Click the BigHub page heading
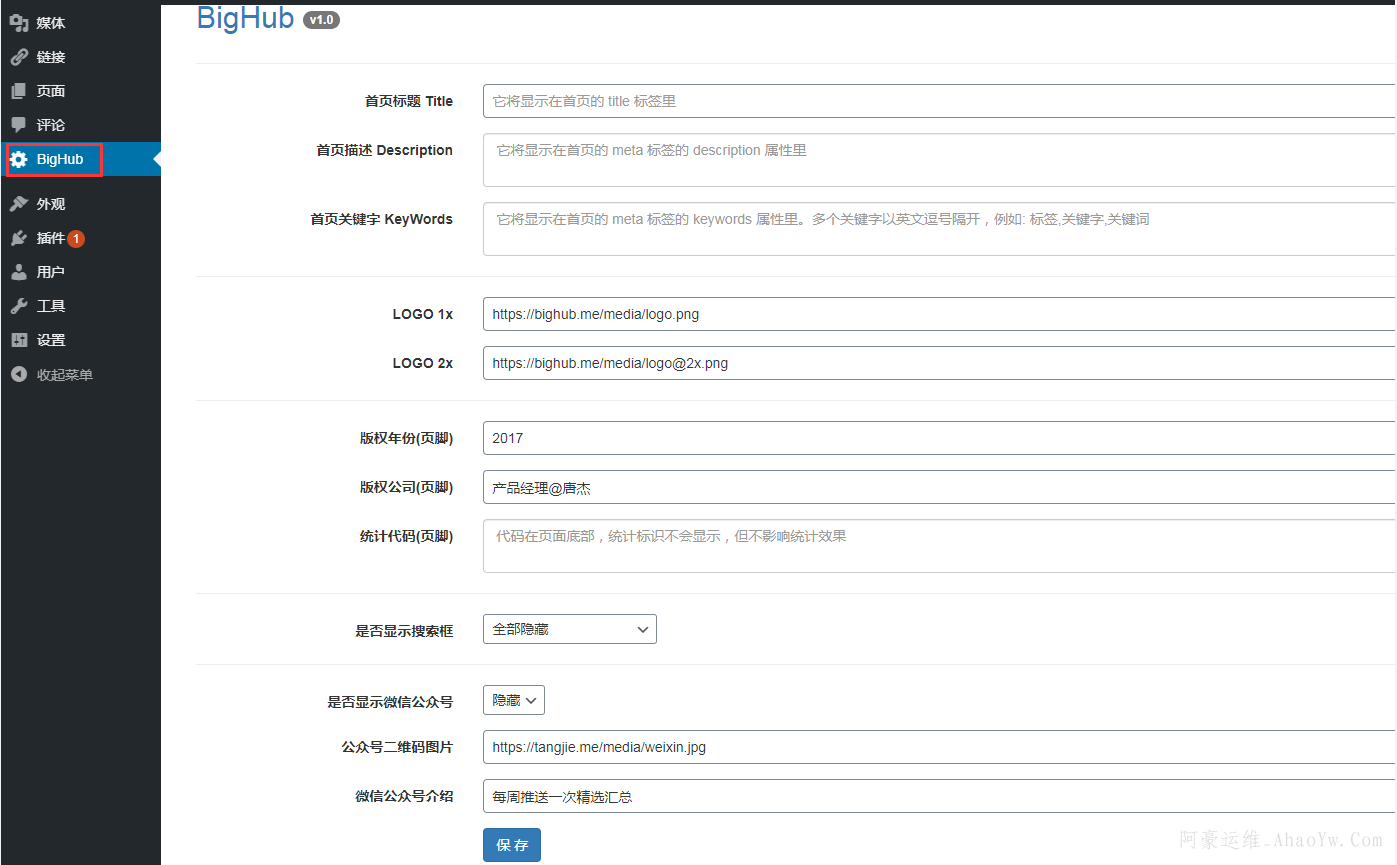This screenshot has height=865, width=1397. pos(245,19)
